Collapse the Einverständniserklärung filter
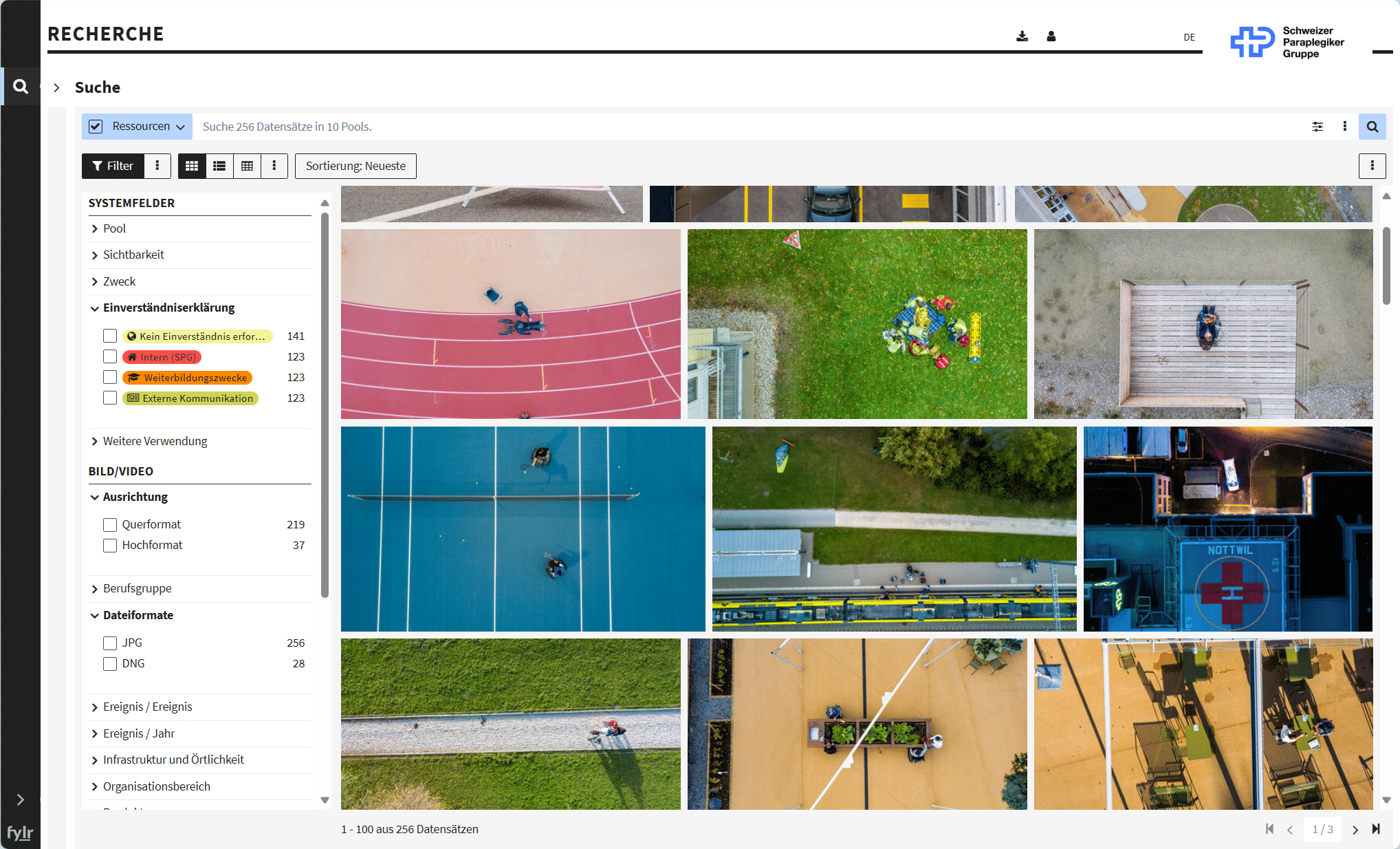The image size is (1400, 849). [x=199, y=308]
